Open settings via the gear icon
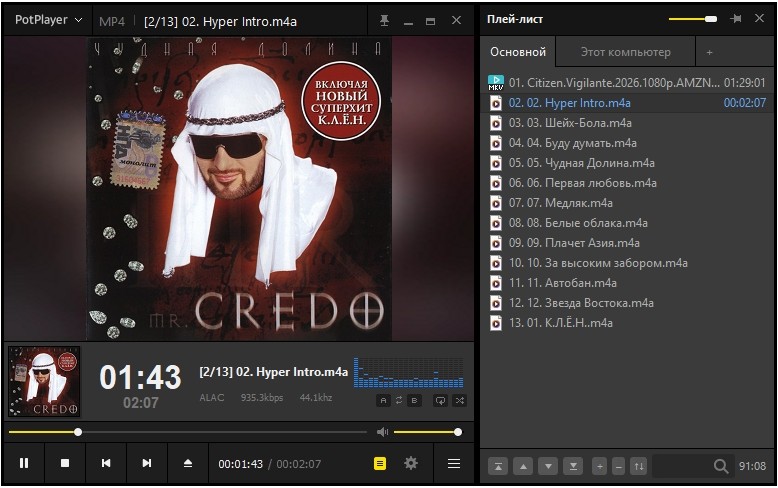The image size is (778, 488). [411, 463]
